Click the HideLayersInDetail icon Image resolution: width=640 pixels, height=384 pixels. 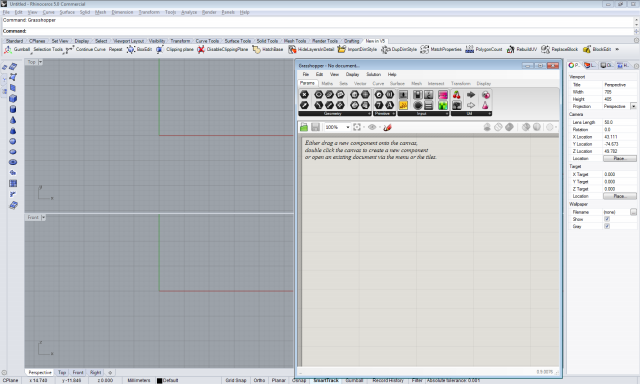[x=292, y=49]
